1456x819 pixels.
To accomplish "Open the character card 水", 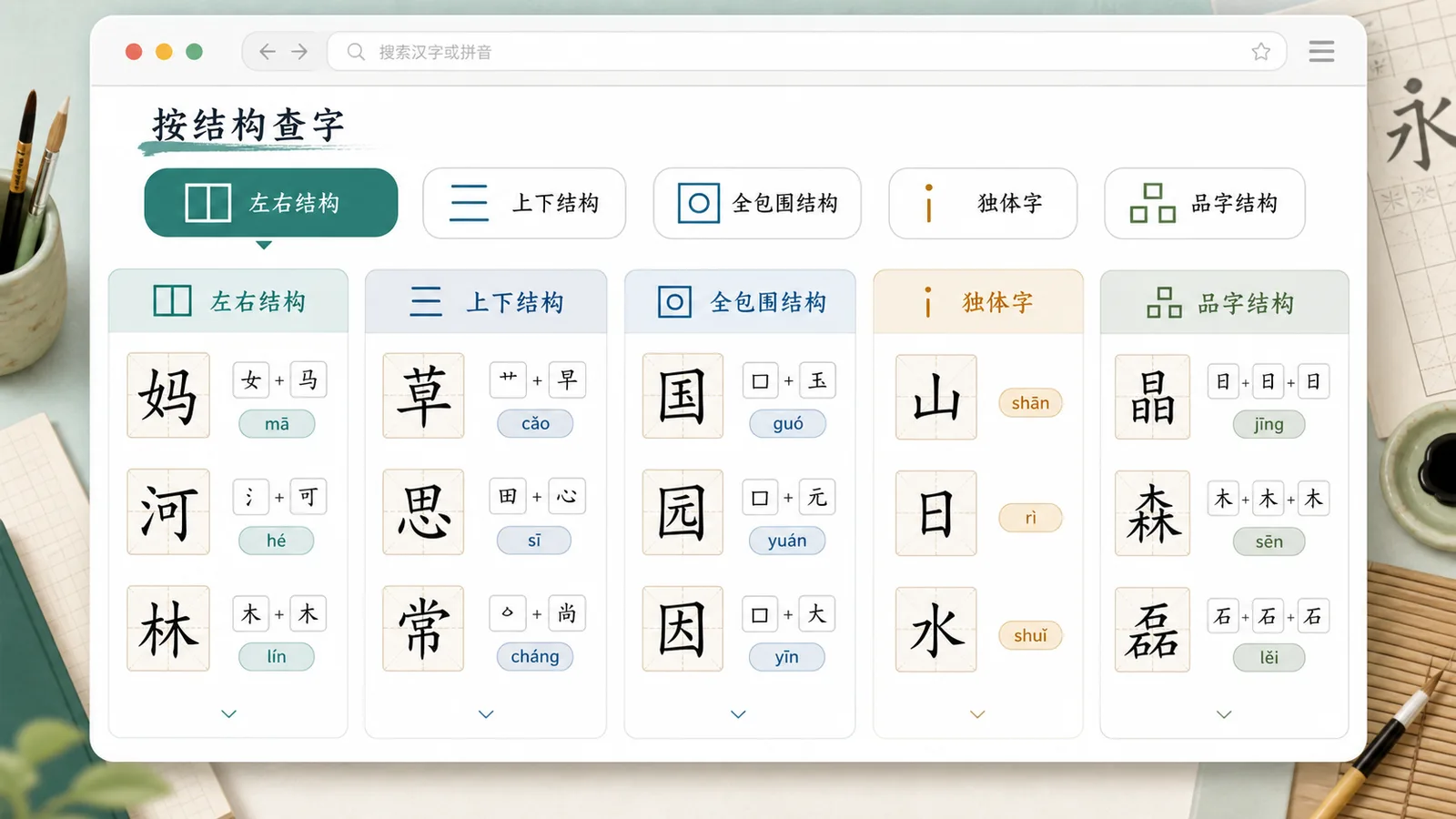I will point(936,630).
